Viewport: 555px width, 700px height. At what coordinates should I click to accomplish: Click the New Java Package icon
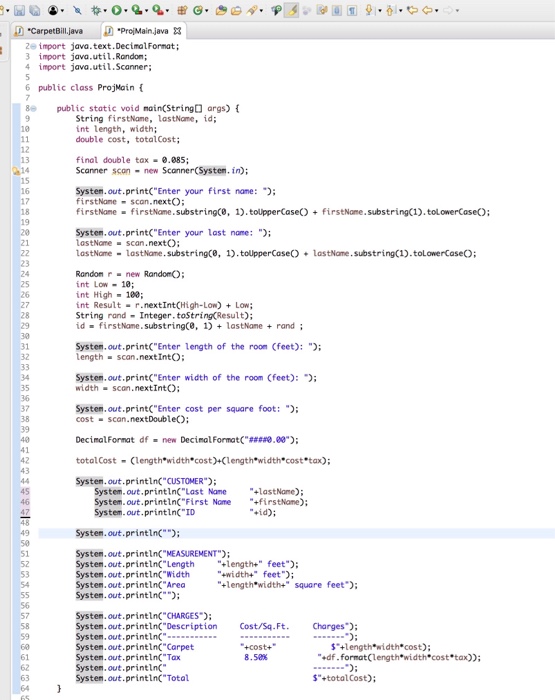tap(182, 10)
